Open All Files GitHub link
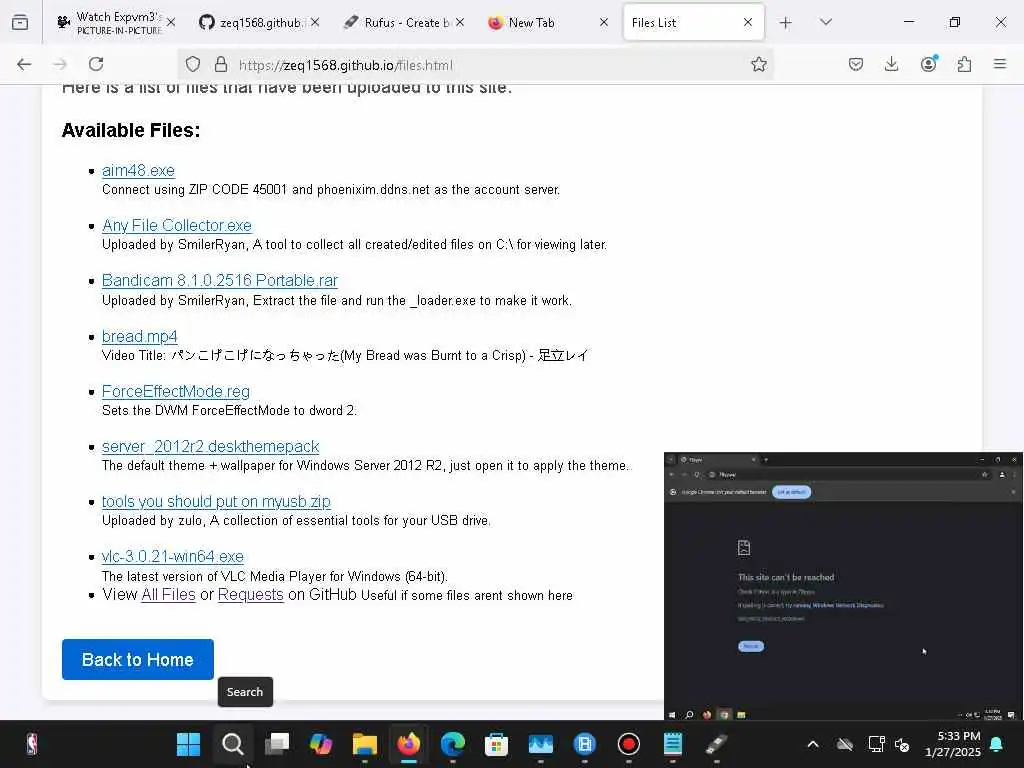The height and width of the screenshot is (768, 1024). click(x=168, y=595)
